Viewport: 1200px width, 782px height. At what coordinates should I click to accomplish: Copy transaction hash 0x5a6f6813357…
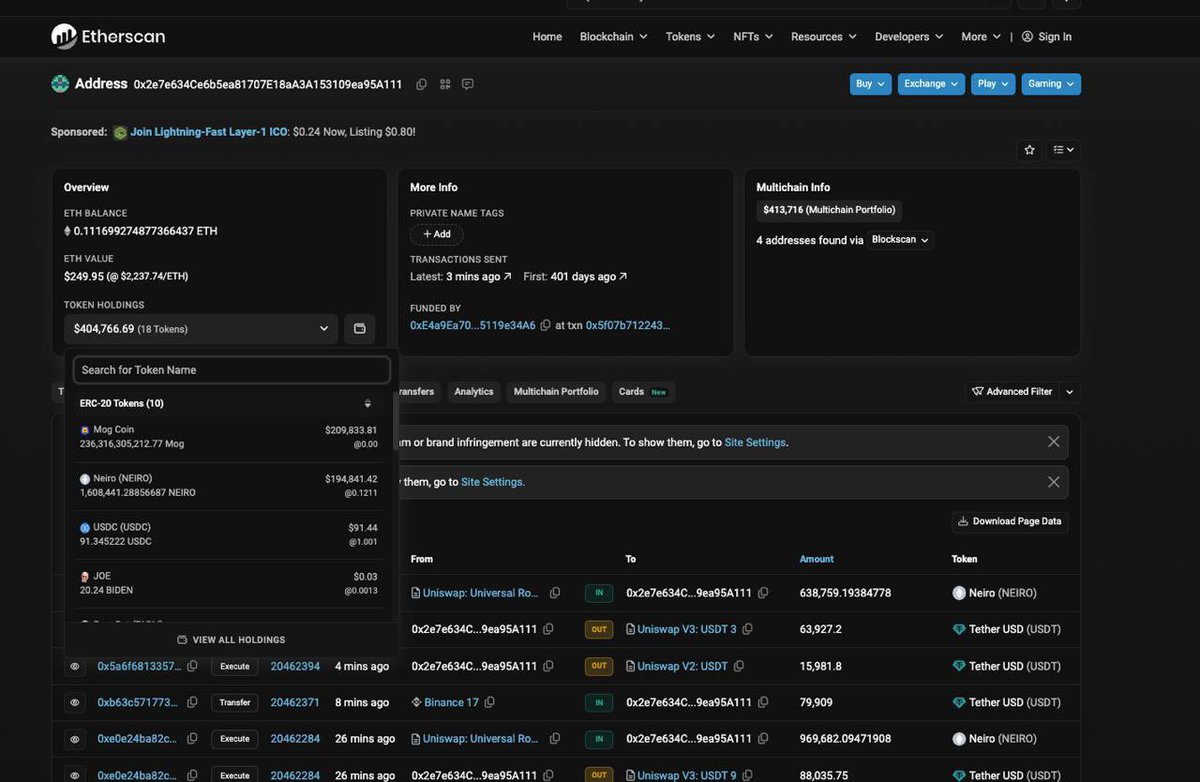point(192,666)
